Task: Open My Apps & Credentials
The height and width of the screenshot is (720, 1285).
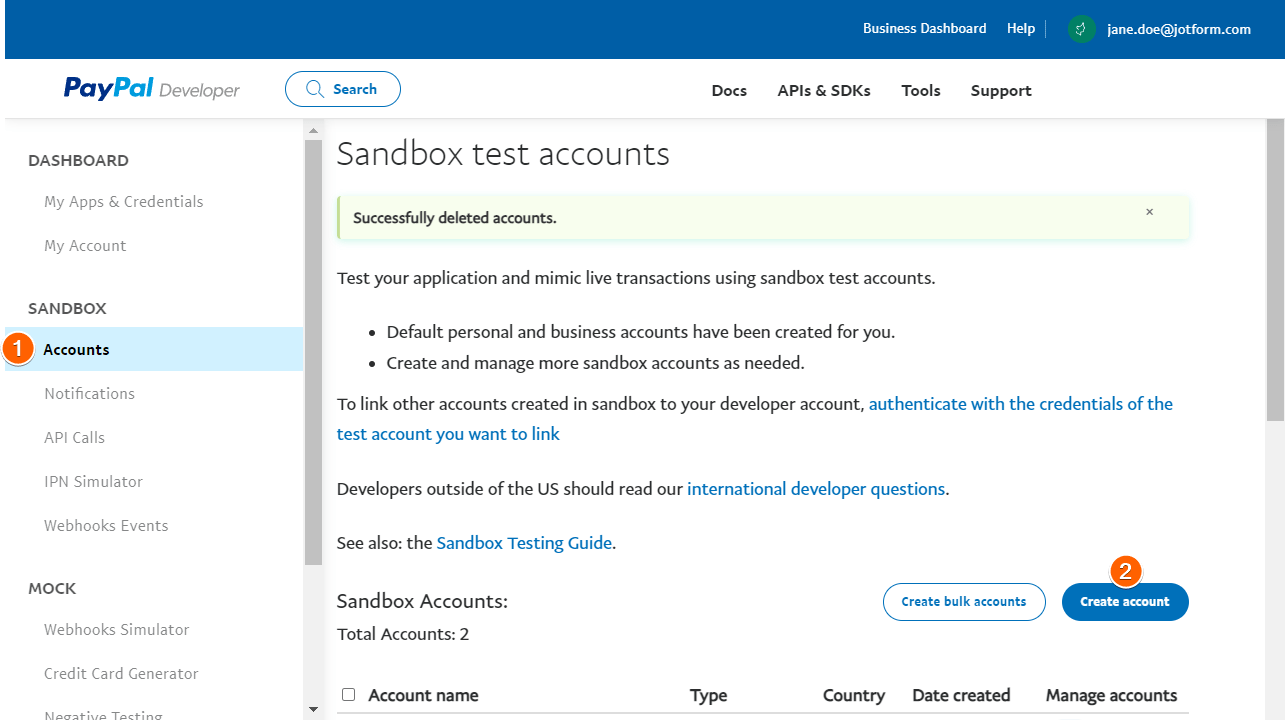Action: pos(123,201)
